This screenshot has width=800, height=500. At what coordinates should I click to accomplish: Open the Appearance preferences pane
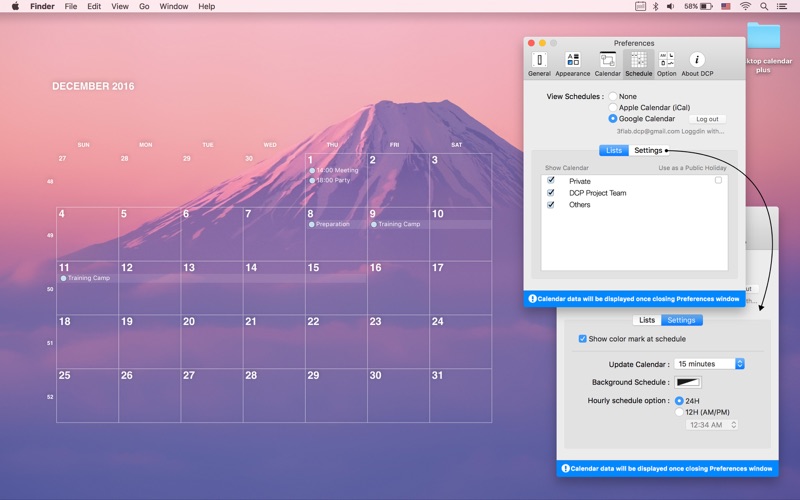(572, 64)
